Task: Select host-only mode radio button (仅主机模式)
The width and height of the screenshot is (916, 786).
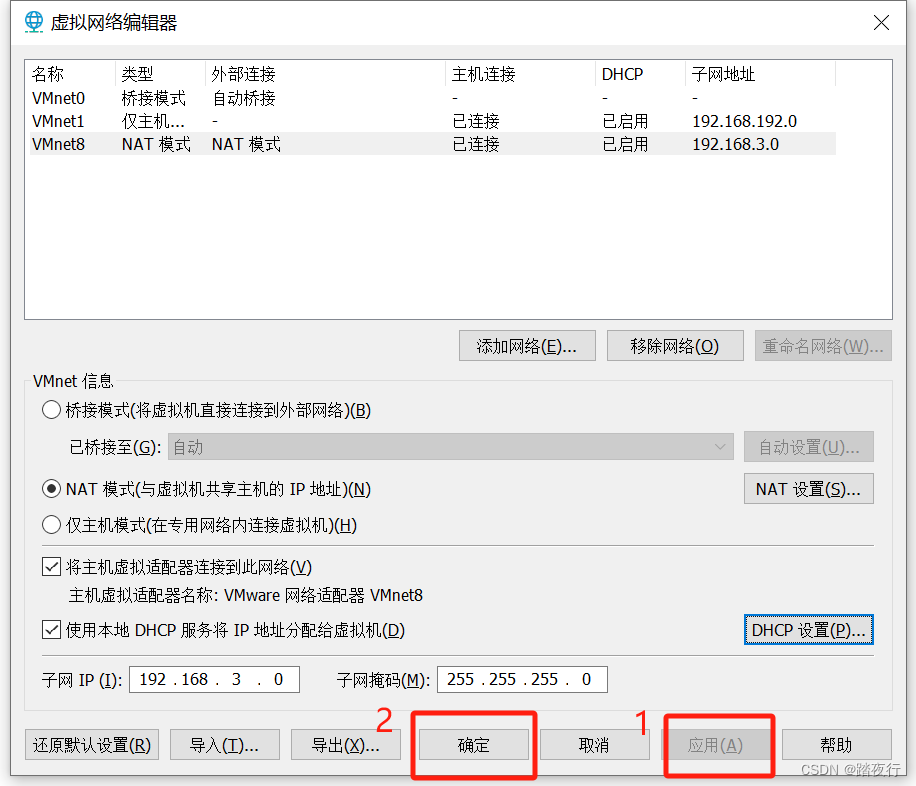Action: point(51,525)
